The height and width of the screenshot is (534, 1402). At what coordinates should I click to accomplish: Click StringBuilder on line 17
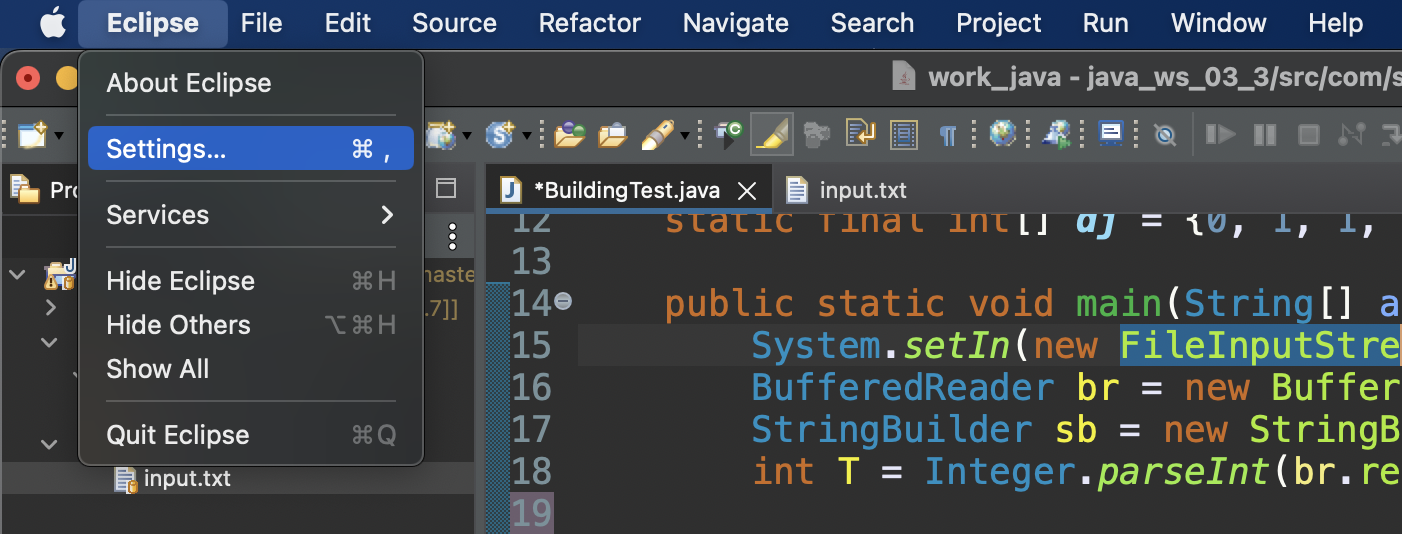[892, 430]
